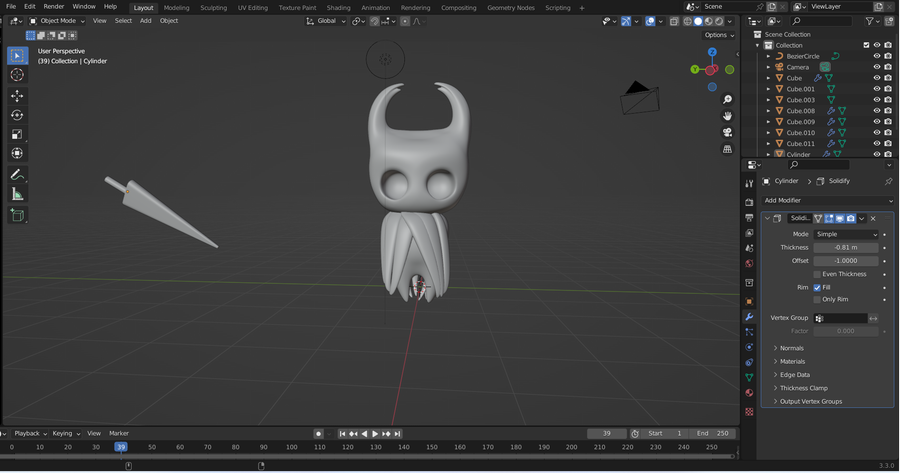Enable Even Thickness checkbox

coord(817,274)
